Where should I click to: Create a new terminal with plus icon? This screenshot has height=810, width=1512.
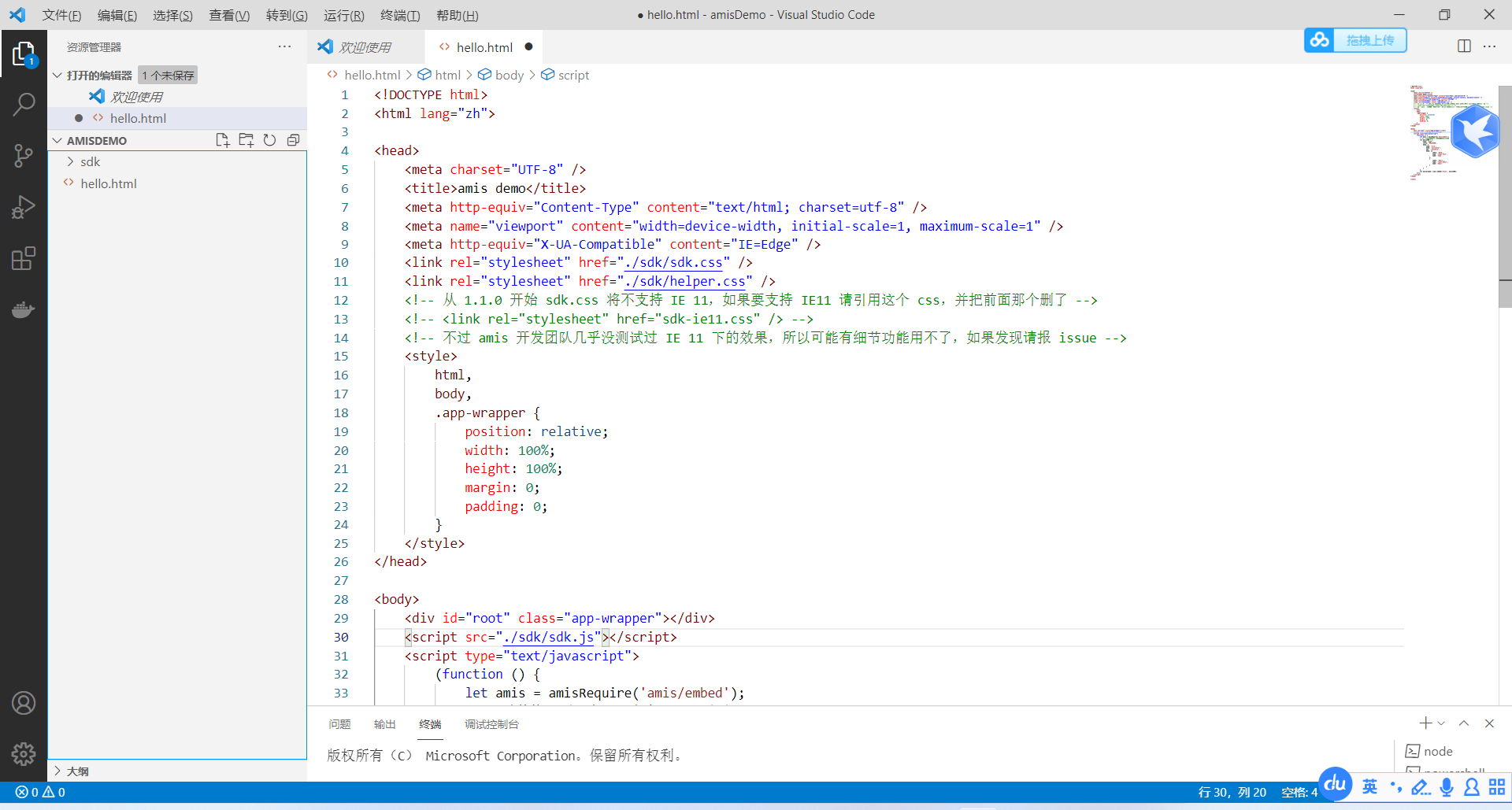[1425, 723]
